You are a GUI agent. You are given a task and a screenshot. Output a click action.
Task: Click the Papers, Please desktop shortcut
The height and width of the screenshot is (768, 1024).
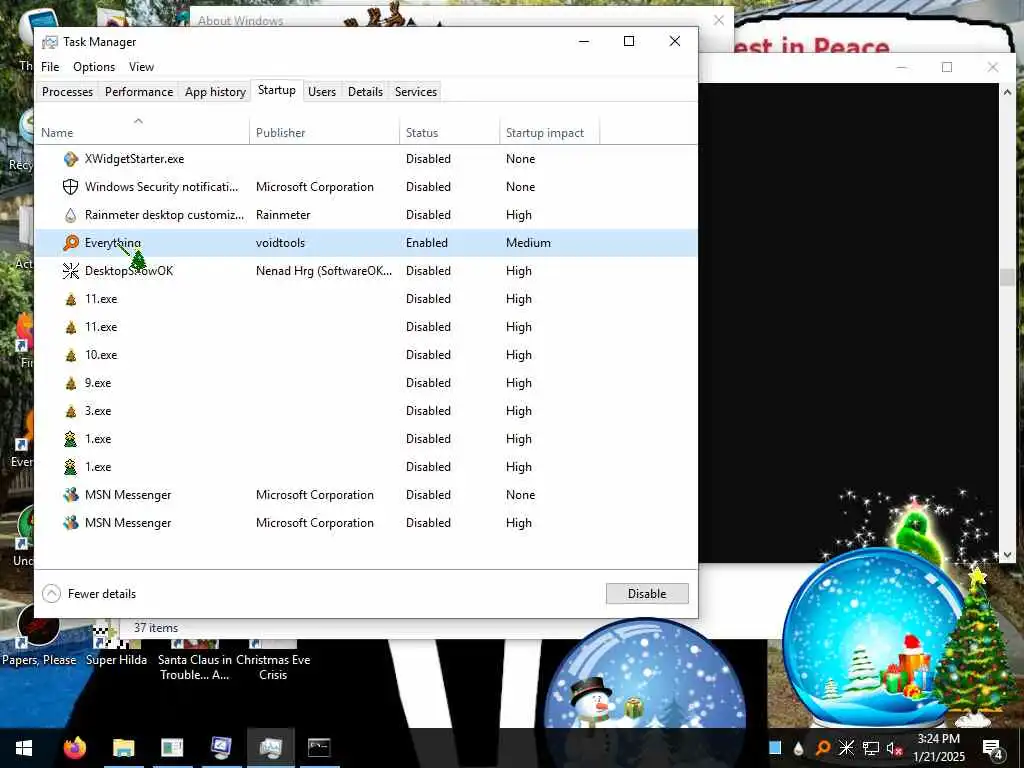[39, 635]
